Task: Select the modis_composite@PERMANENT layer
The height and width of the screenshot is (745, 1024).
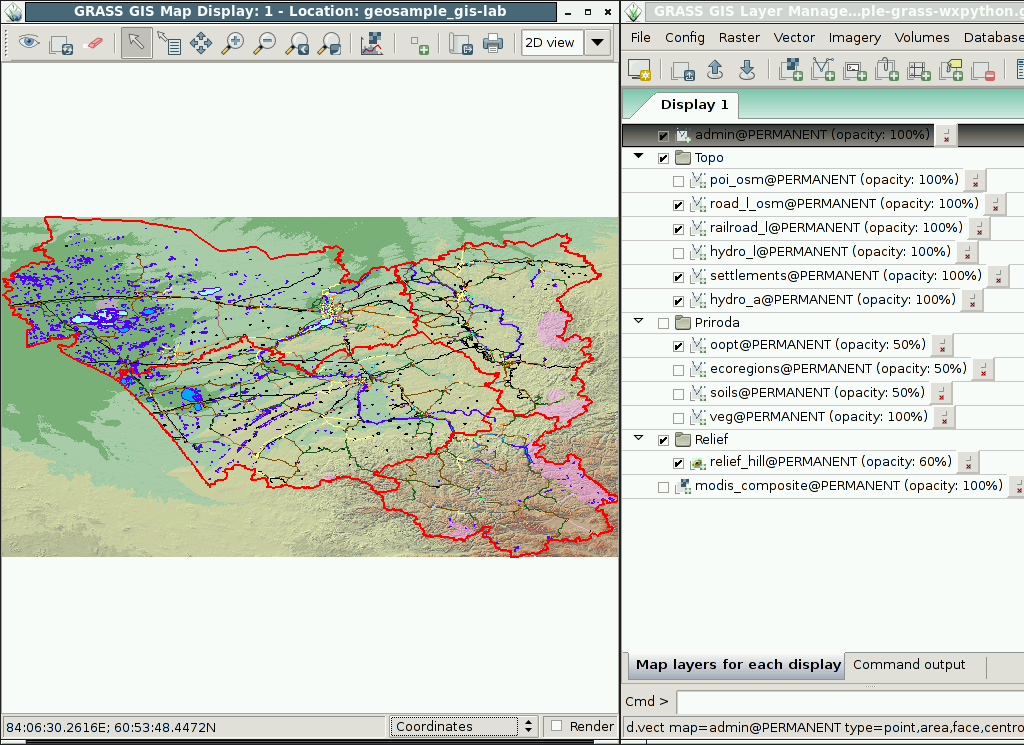Action: point(848,486)
